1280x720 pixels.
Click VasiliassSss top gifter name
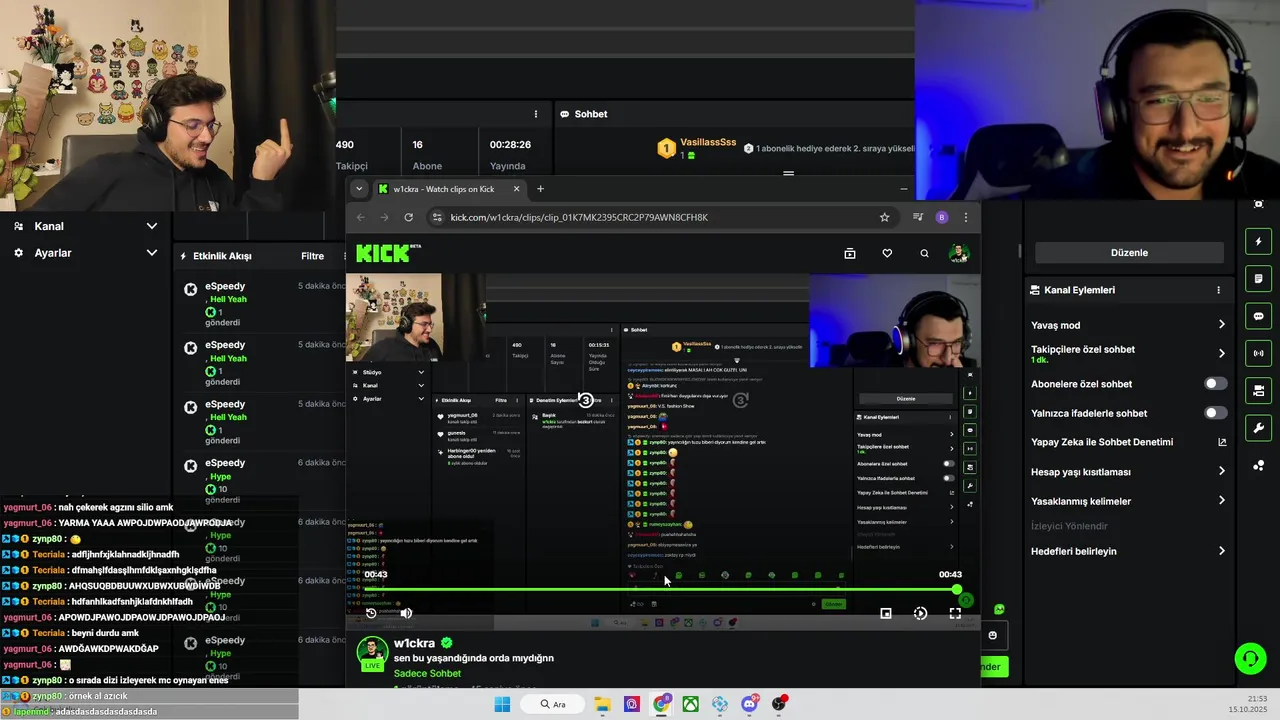pyautogui.click(x=708, y=143)
